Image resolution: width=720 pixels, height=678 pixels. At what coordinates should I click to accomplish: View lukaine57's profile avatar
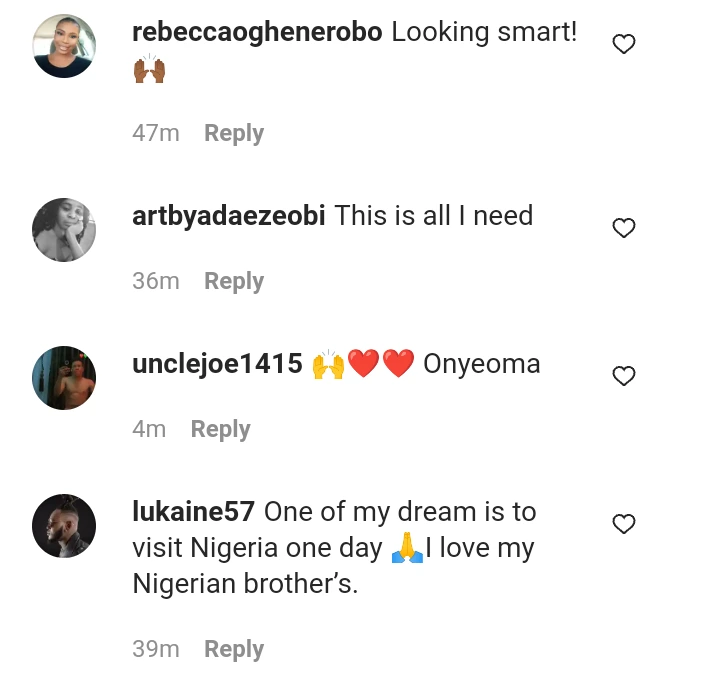coord(64,525)
